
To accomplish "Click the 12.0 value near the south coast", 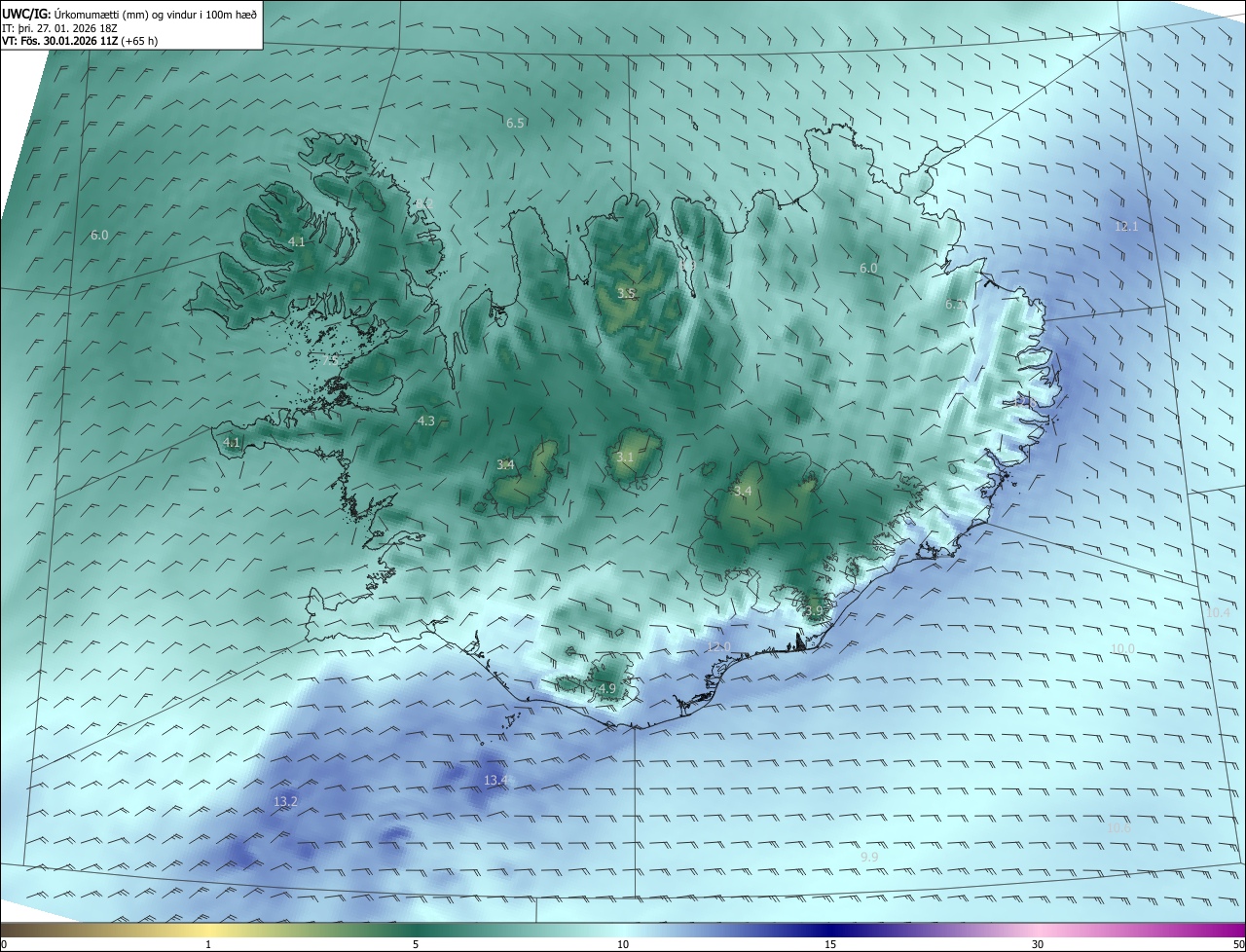I will coord(717,647).
